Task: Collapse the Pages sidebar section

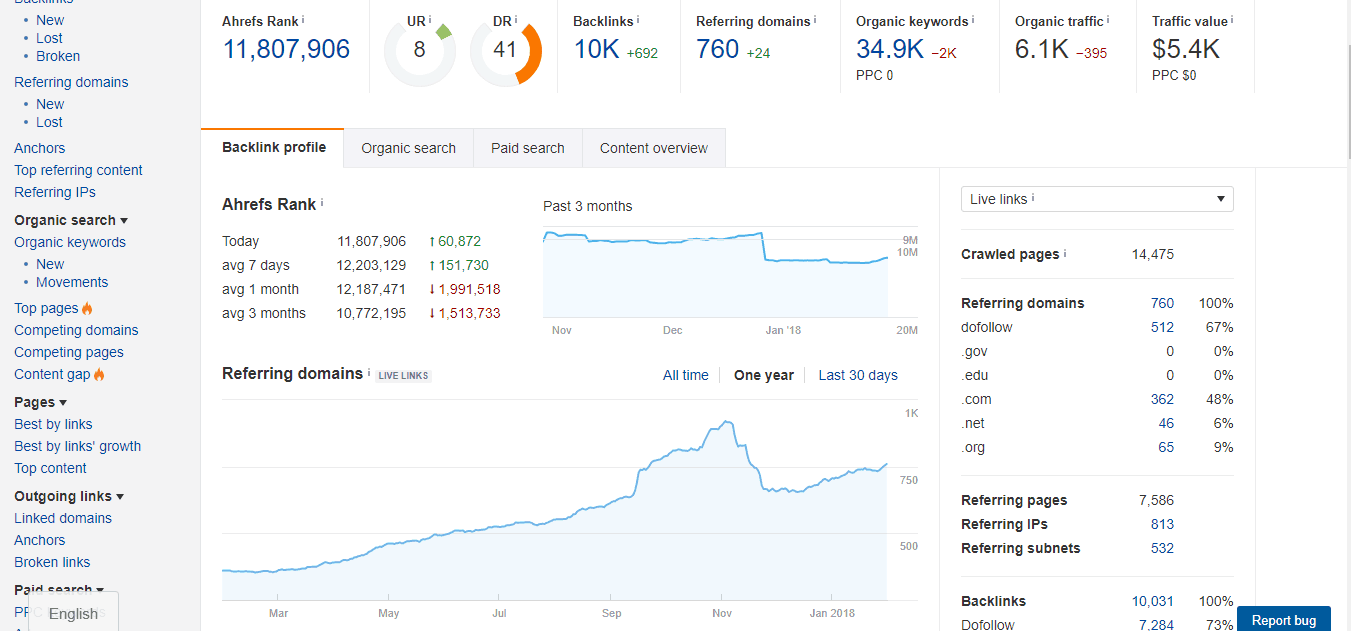Action: [x=41, y=402]
